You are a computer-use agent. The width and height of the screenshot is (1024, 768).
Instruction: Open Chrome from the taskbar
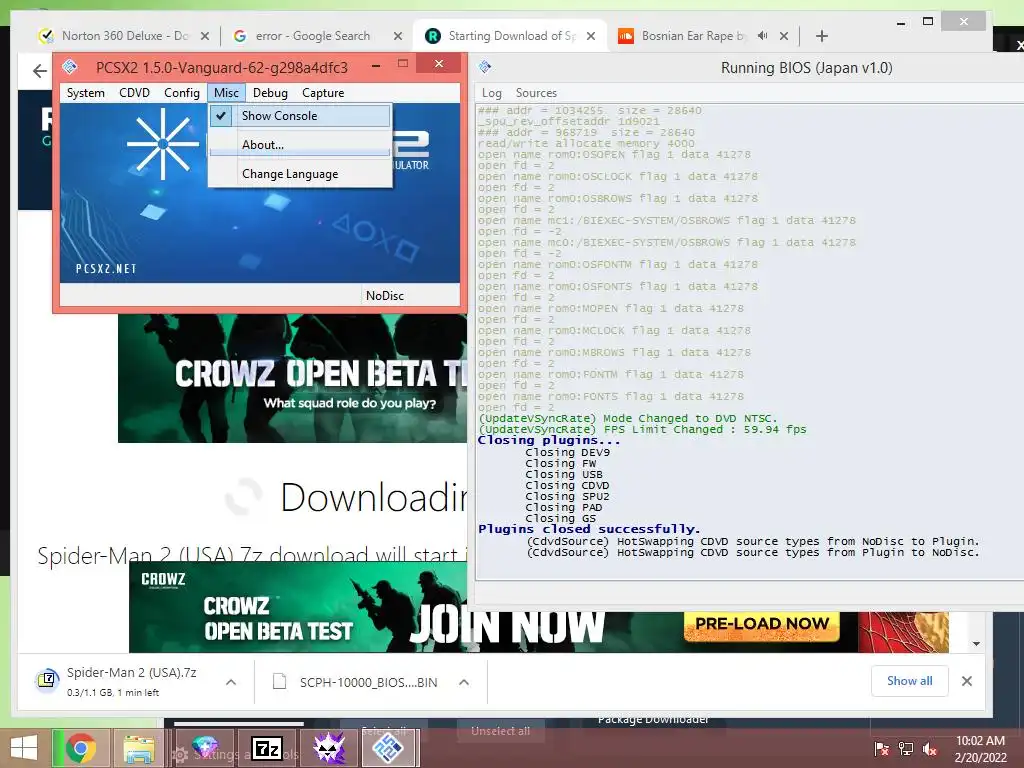point(80,748)
